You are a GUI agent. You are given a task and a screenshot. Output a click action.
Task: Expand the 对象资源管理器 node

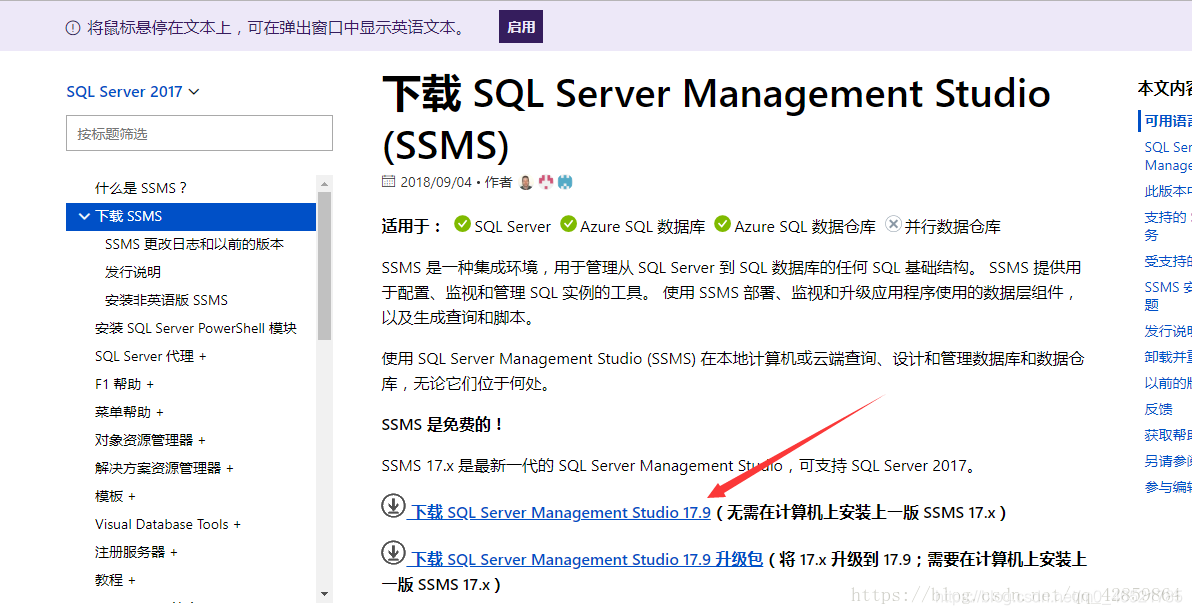(x=151, y=440)
